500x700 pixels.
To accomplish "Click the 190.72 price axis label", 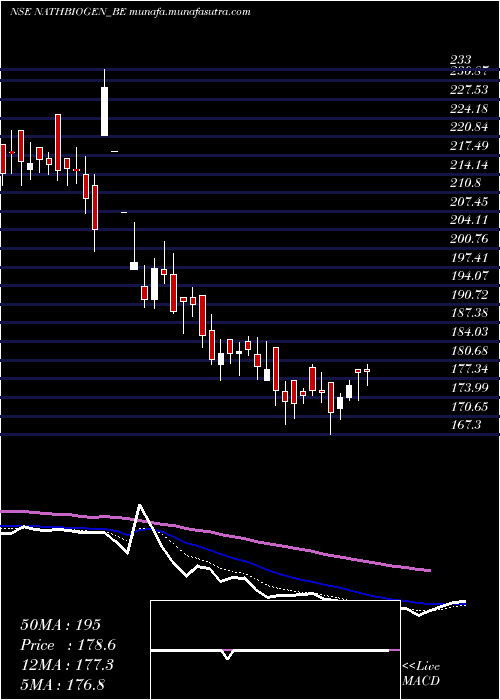I will tap(469, 295).
